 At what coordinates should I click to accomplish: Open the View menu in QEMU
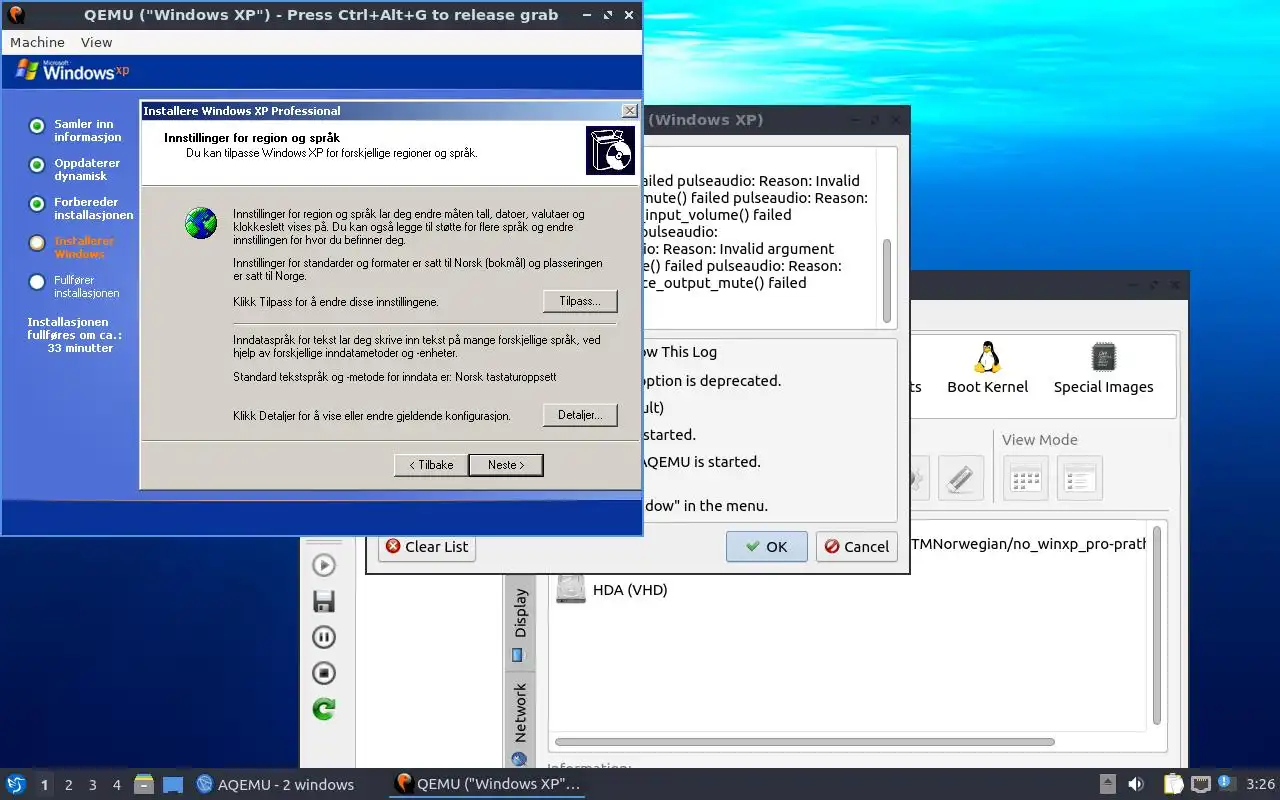click(97, 42)
